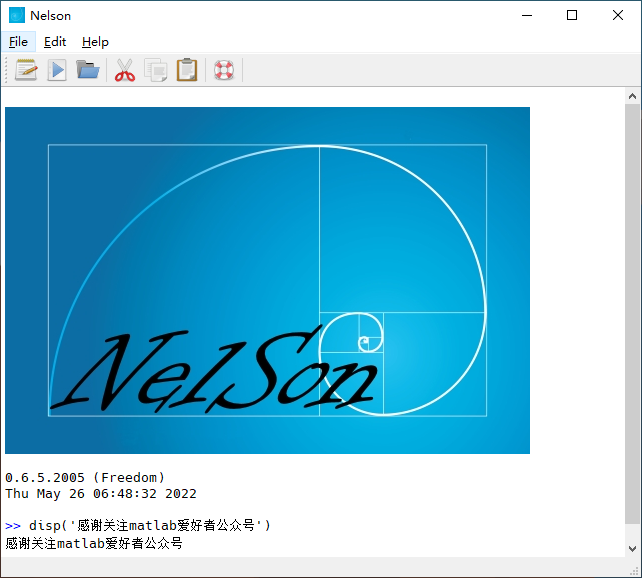Click the window resize grip in the corner
Screen dimensions: 642x578
click(635, 571)
